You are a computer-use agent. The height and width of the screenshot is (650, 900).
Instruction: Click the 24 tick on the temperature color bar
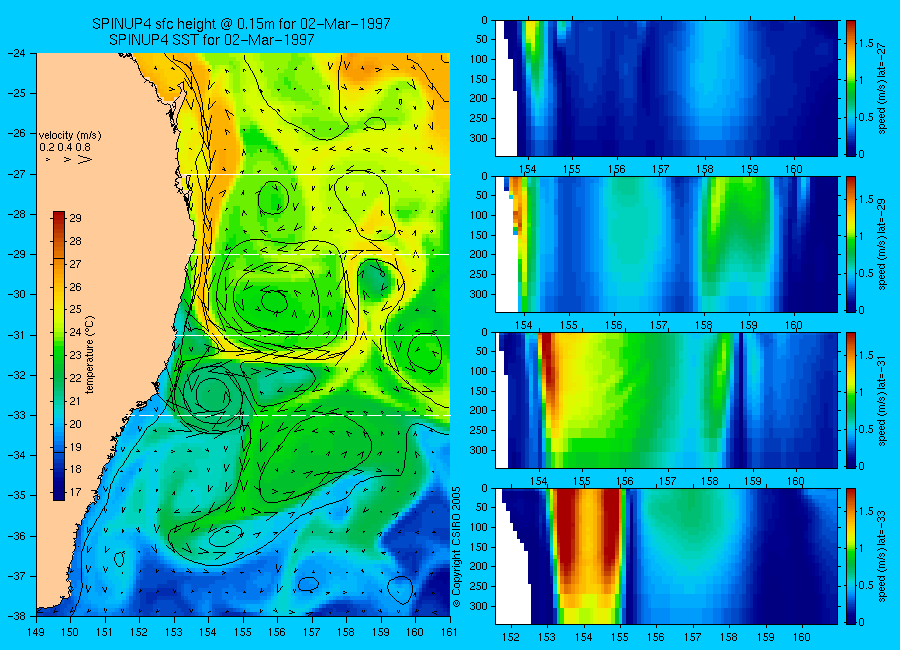75,332
